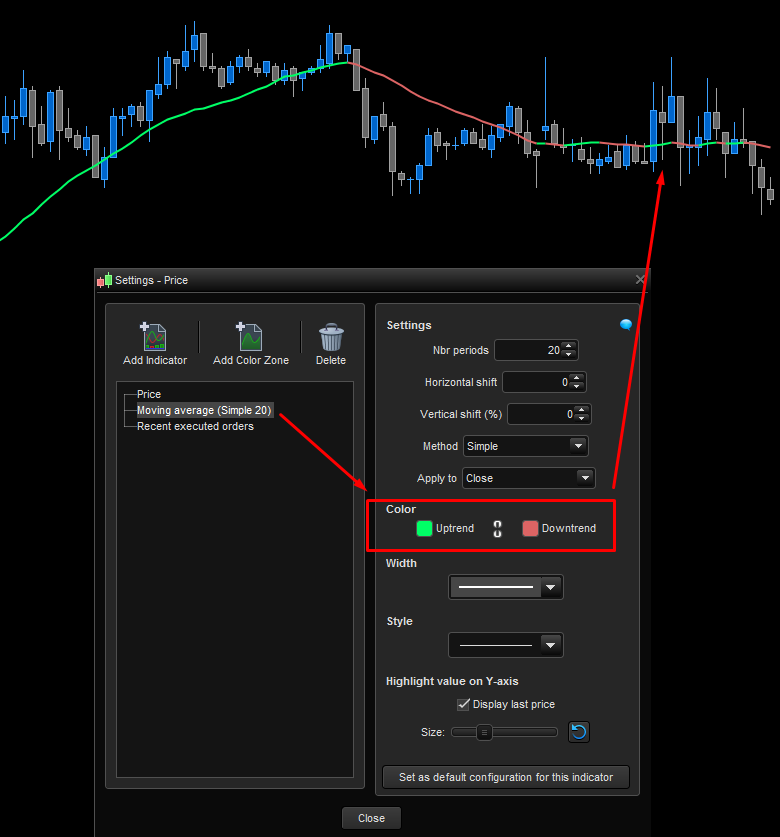Select Moving average (Simple 20) item
This screenshot has width=780, height=837.
tap(204, 410)
